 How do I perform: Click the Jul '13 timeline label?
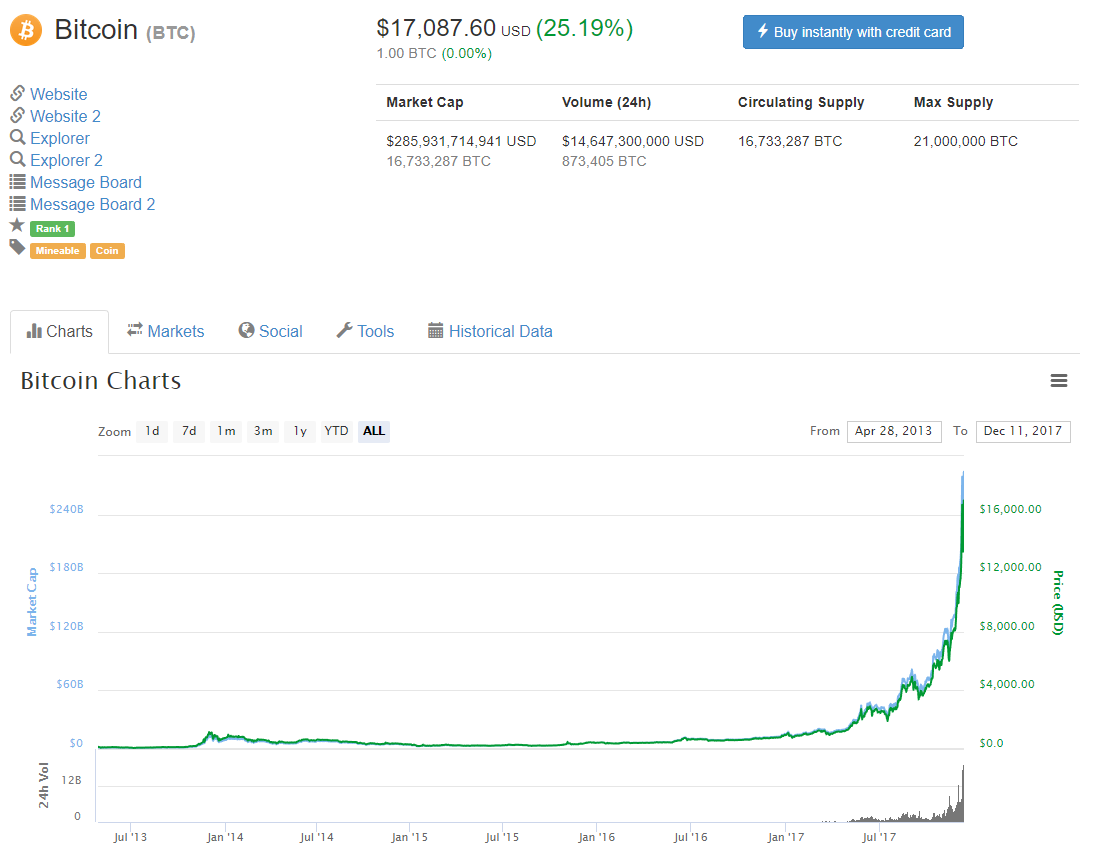(x=130, y=837)
